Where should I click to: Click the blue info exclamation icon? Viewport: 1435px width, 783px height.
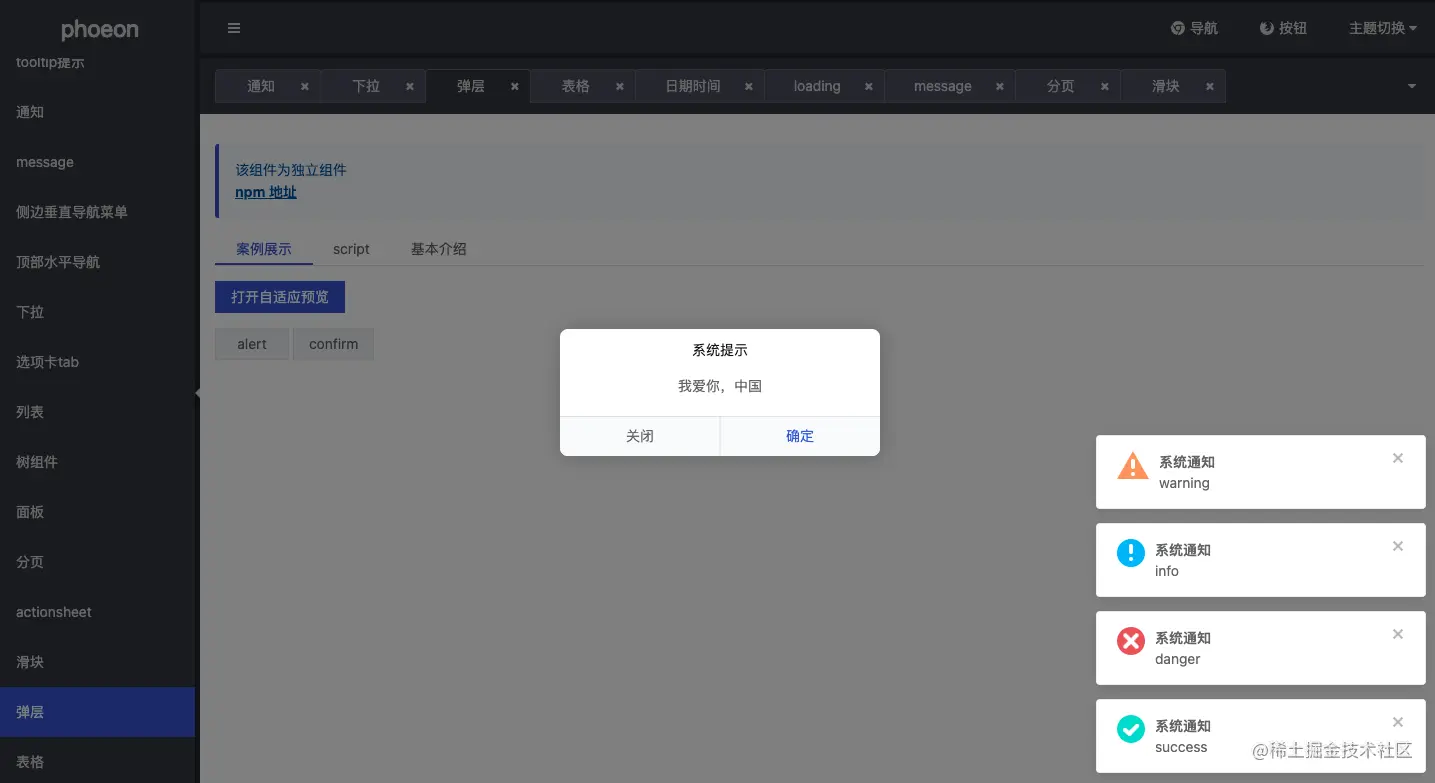click(1131, 553)
